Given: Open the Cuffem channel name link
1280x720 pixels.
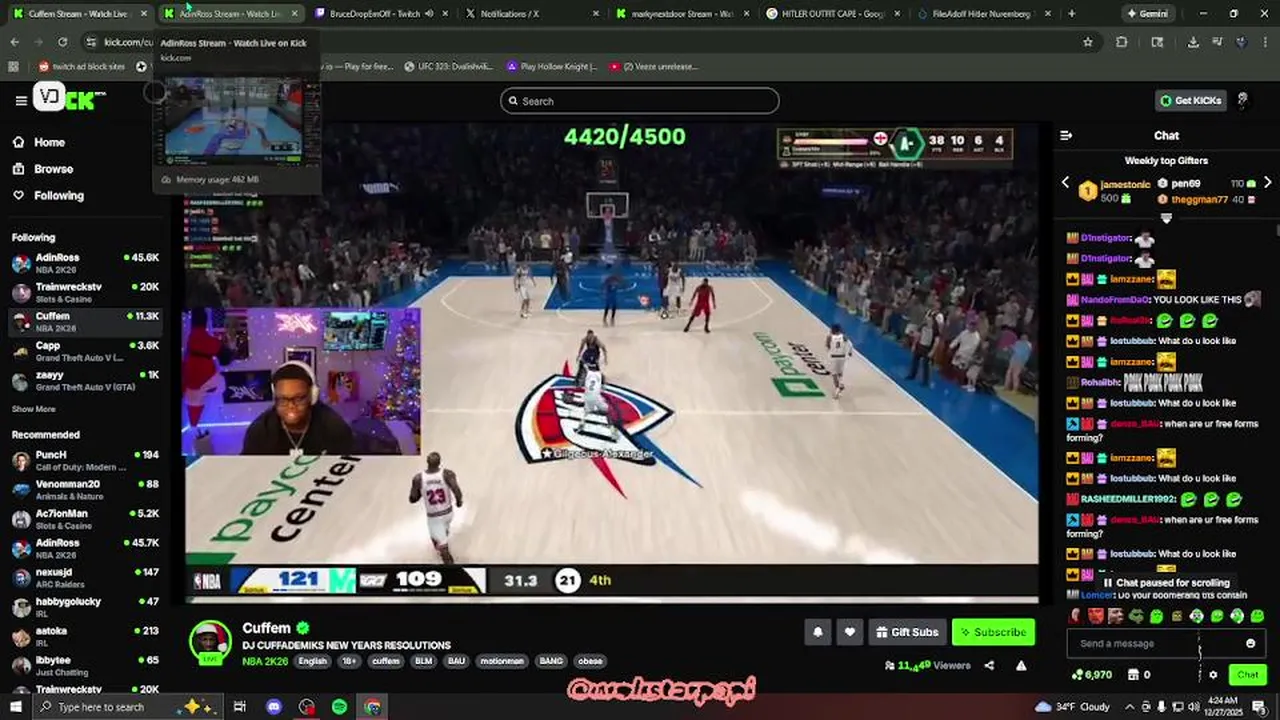Looking at the screenshot, I should pyautogui.click(x=266, y=628).
